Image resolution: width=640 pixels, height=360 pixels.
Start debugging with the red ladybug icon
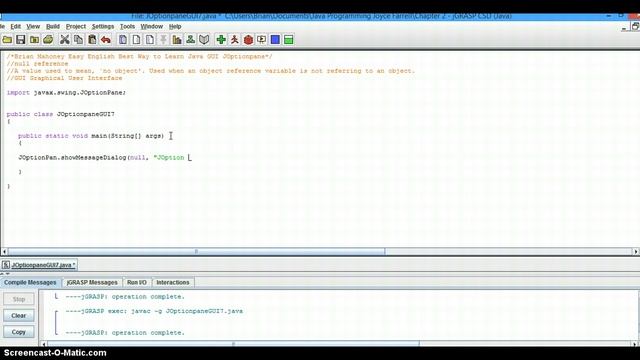pyautogui.click(x=248, y=40)
